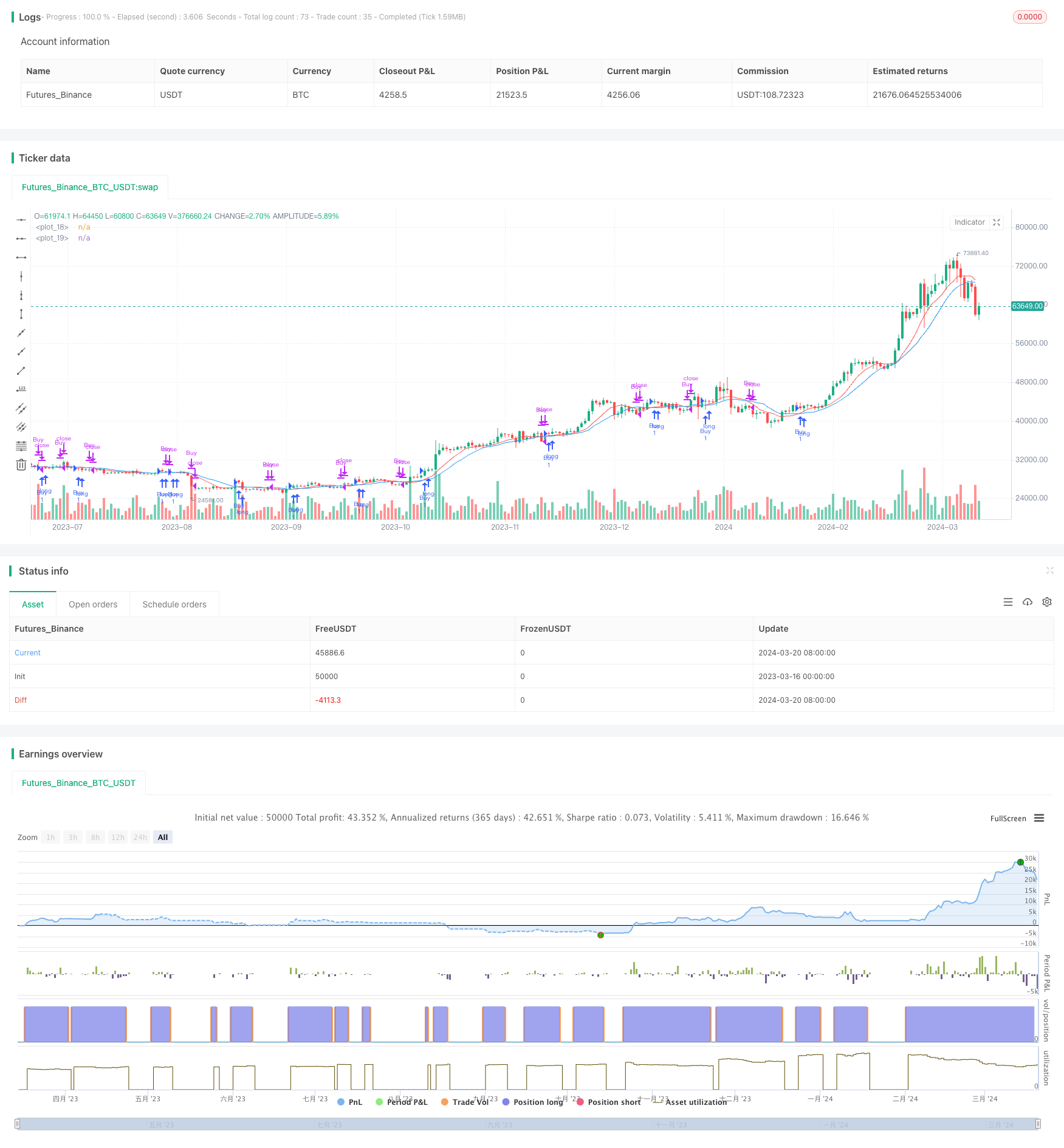Set zoom range to 12h
Image resolution: width=1064 pixels, height=1148 pixels.
118,837
